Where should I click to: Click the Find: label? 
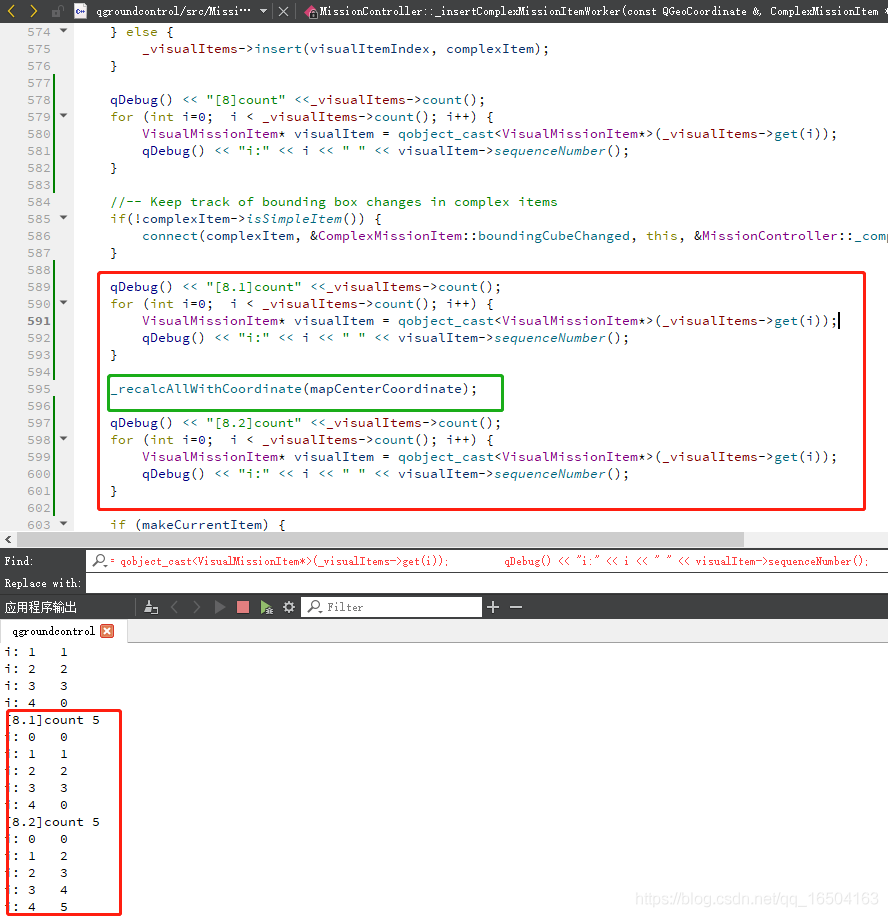coord(19,561)
